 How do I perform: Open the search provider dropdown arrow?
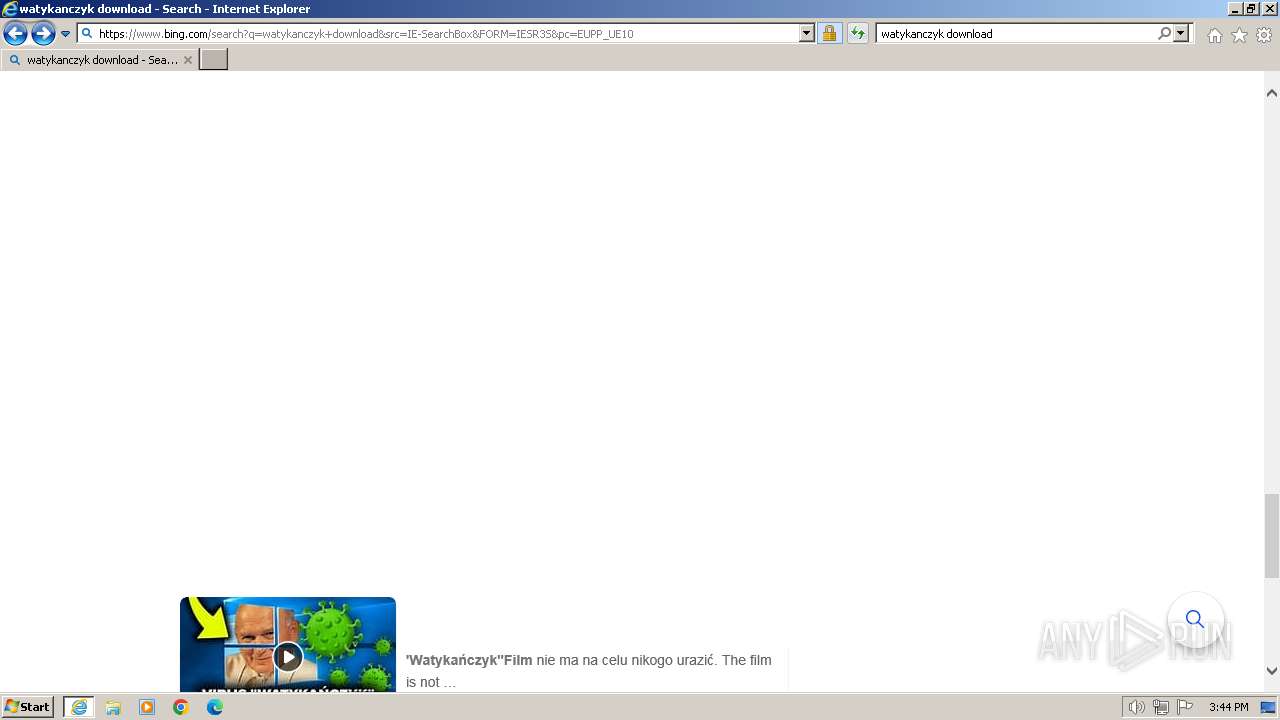pyautogui.click(x=1181, y=34)
